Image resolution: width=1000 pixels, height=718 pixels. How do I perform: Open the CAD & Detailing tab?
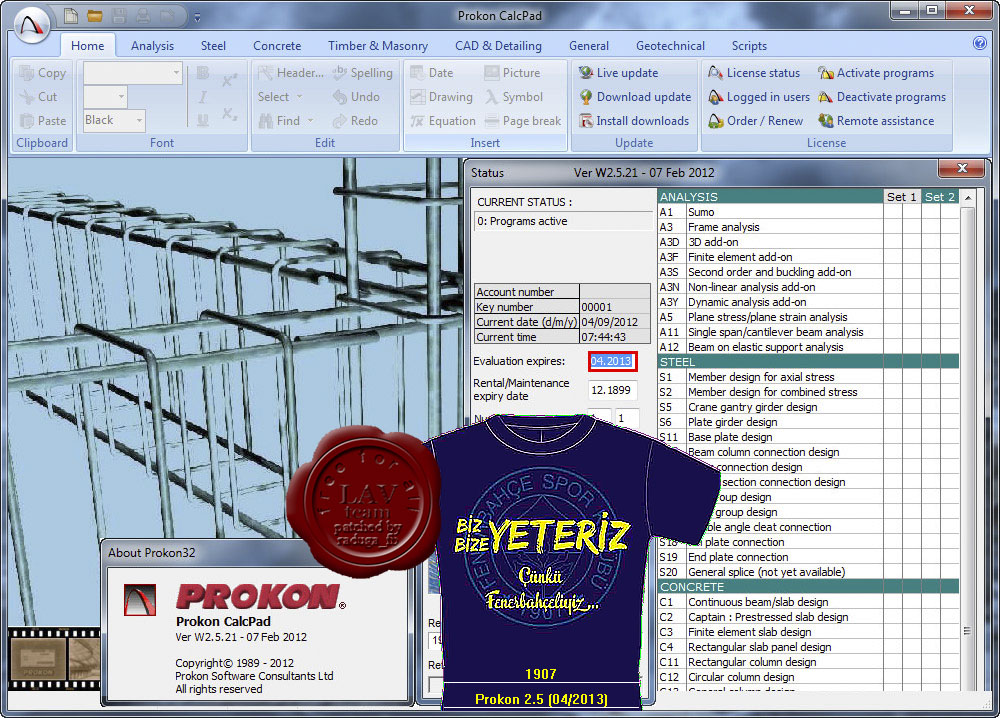[498, 45]
